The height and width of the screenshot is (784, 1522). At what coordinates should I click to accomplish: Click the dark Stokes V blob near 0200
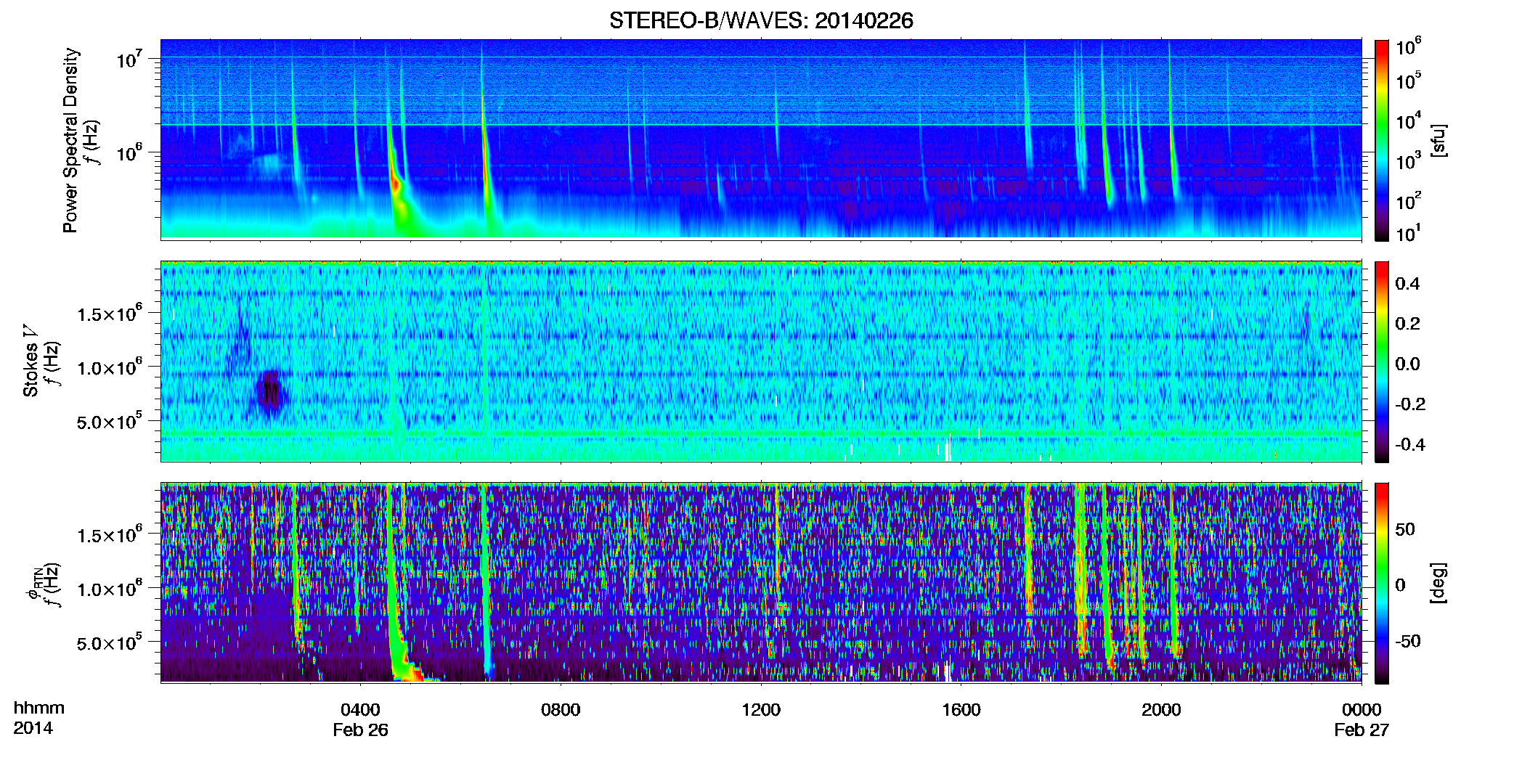(x=271, y=393)
